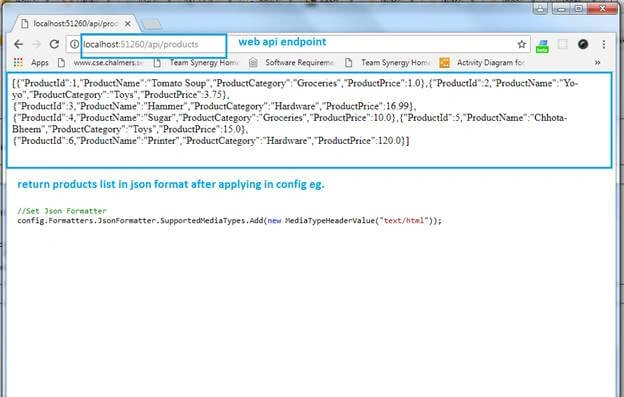Open the green beta extension icon

click(542, 45)
